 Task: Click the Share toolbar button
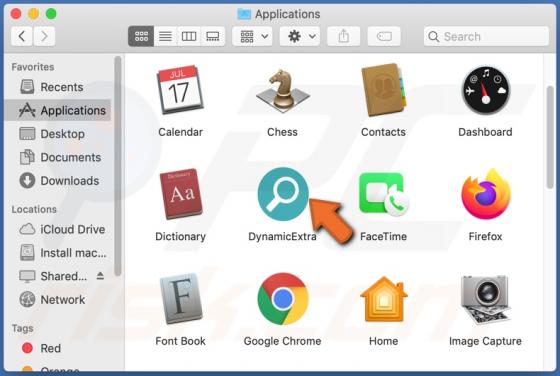click(343, 36)
